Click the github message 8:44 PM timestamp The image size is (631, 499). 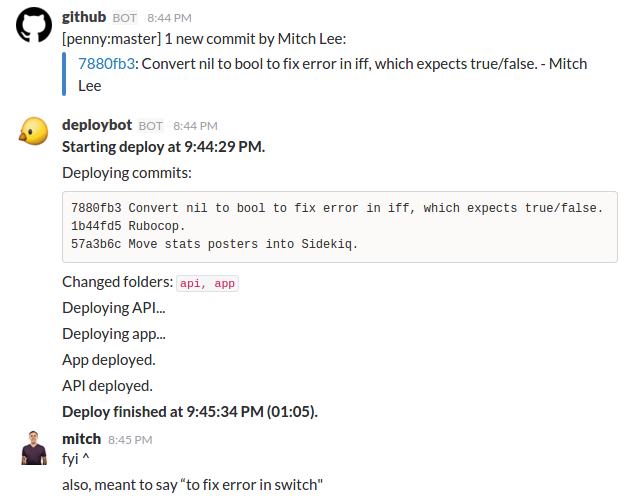coord(169,18)
